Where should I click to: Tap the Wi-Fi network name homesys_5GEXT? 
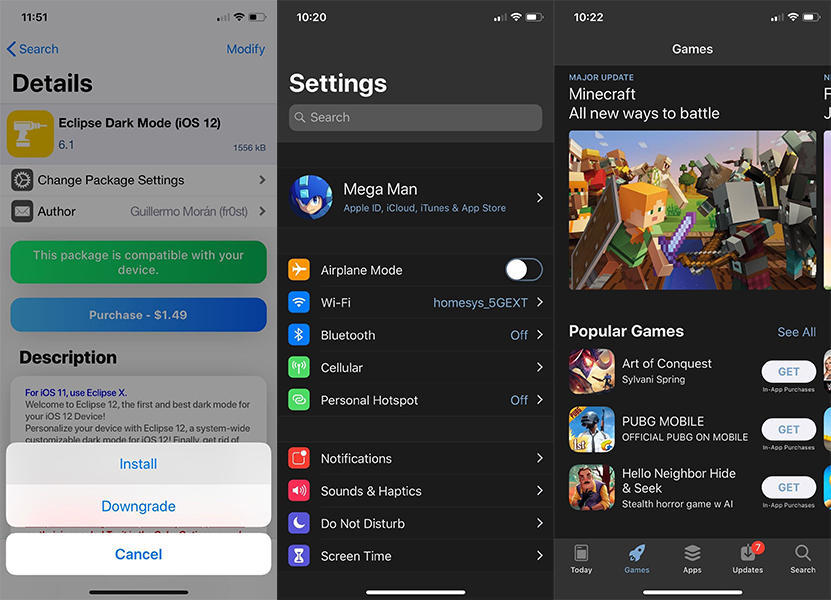[480, 303]
